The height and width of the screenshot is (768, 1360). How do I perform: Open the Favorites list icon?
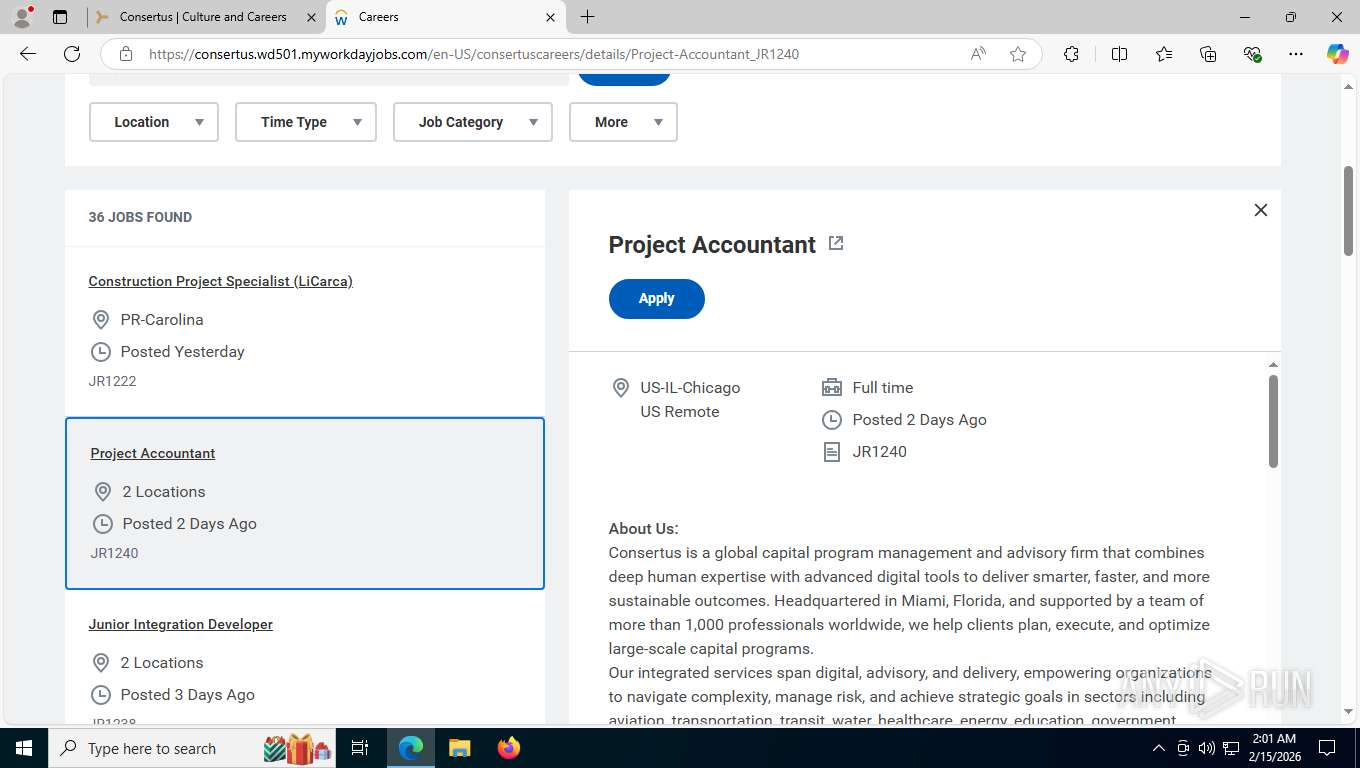1164,54
